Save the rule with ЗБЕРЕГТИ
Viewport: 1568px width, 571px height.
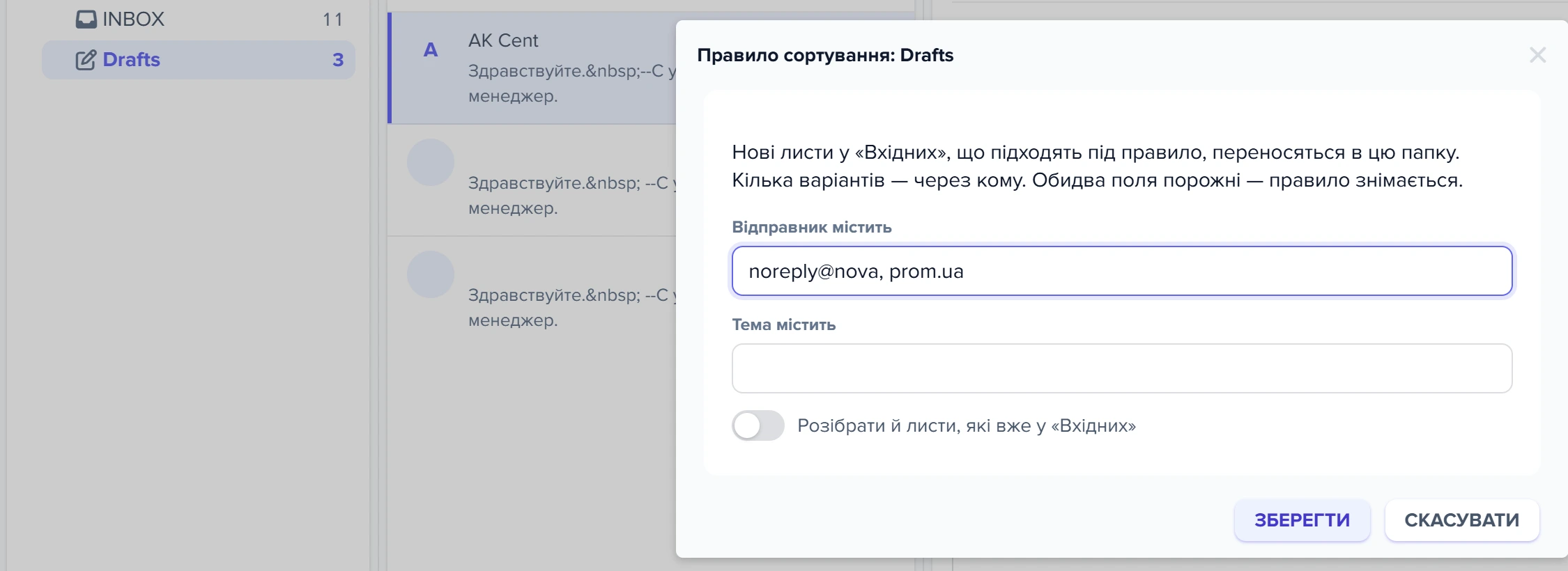click(1302, 520)
